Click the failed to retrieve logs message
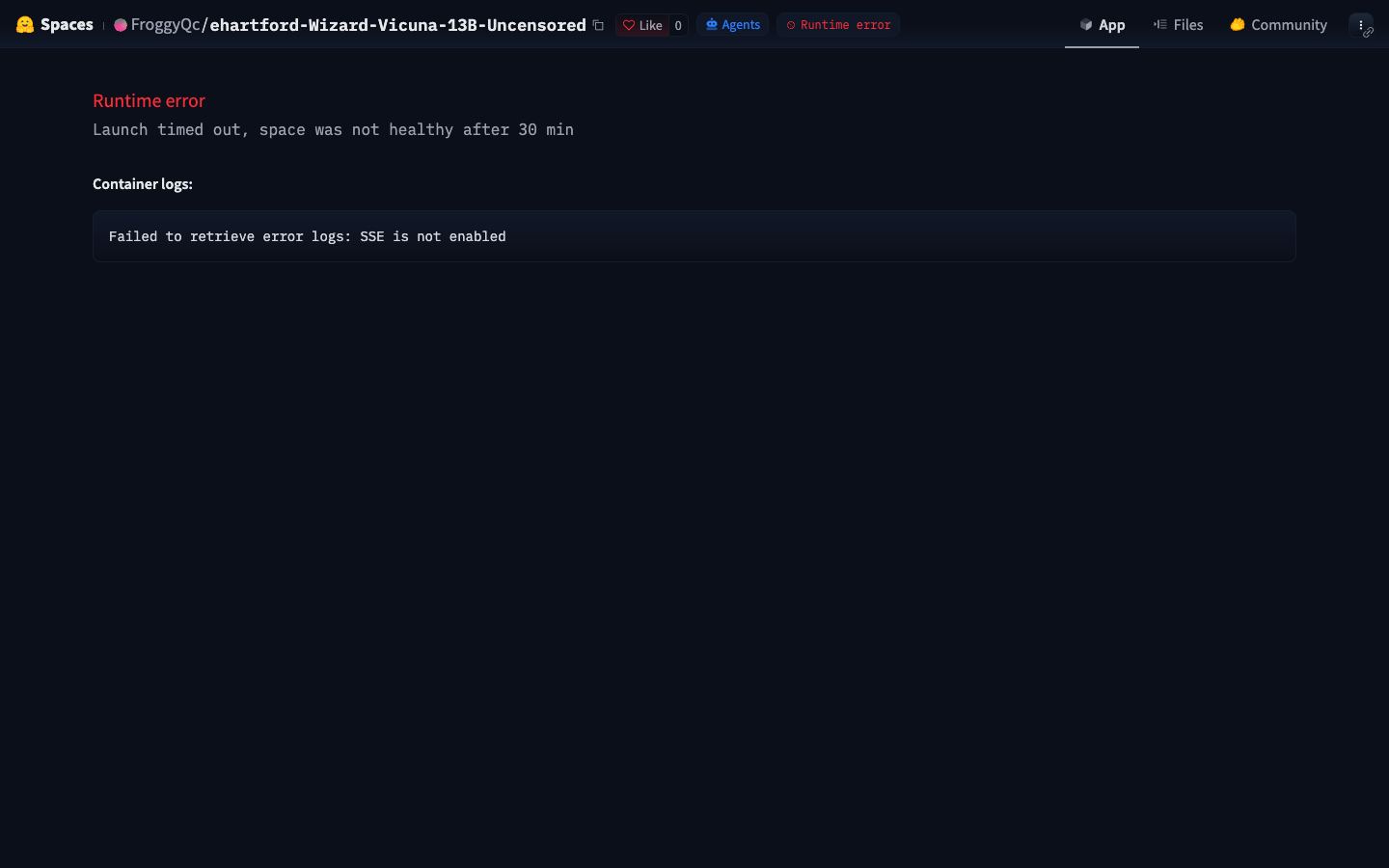The image size is (1389, 868). pos(307,236)
